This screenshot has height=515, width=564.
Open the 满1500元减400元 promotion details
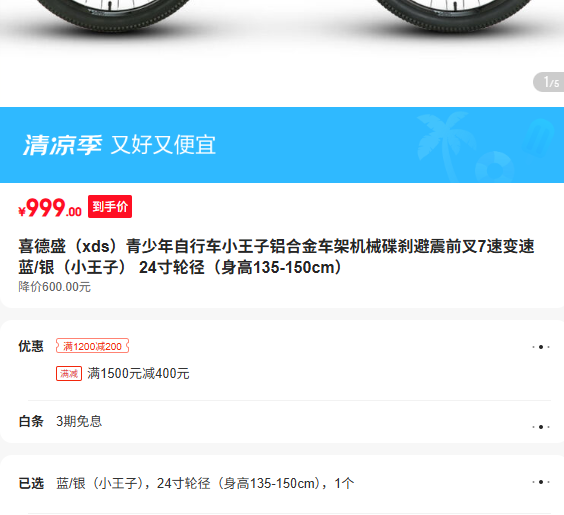pyautogui.click(x=138, y=374)
